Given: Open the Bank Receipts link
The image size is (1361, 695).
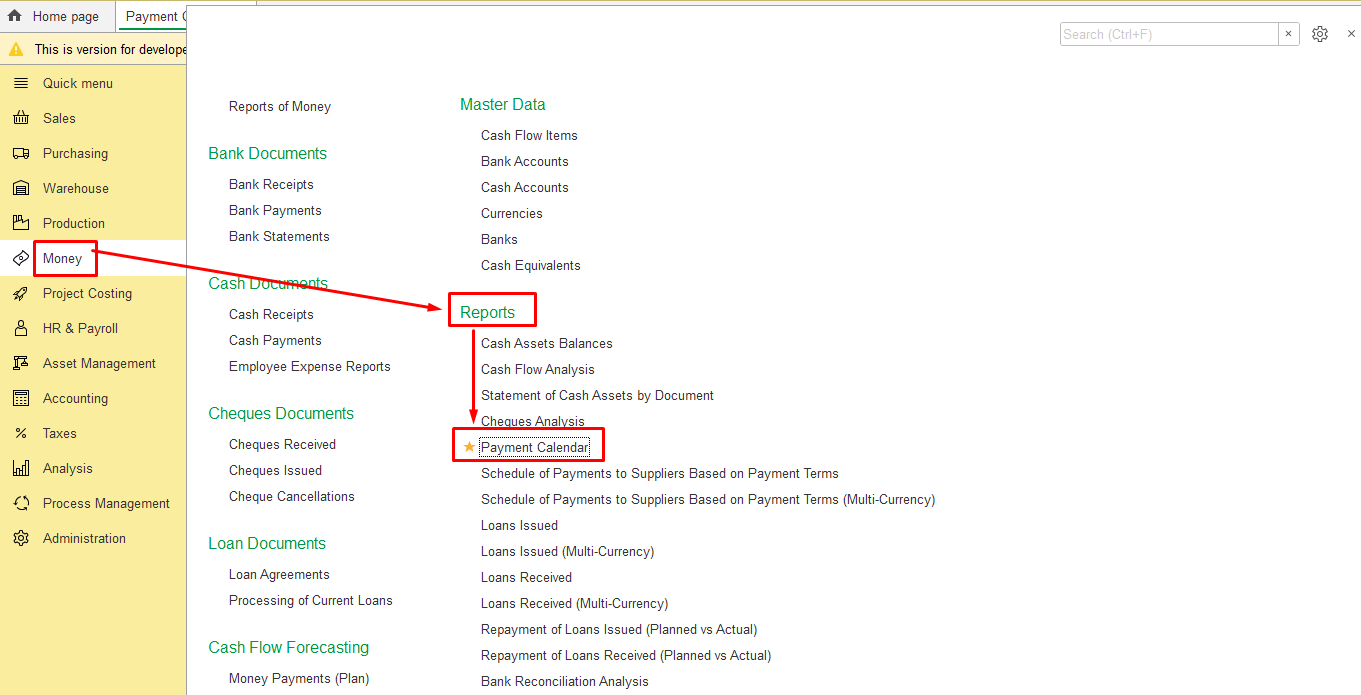Looking at the screenshot, I should [271, 184].
